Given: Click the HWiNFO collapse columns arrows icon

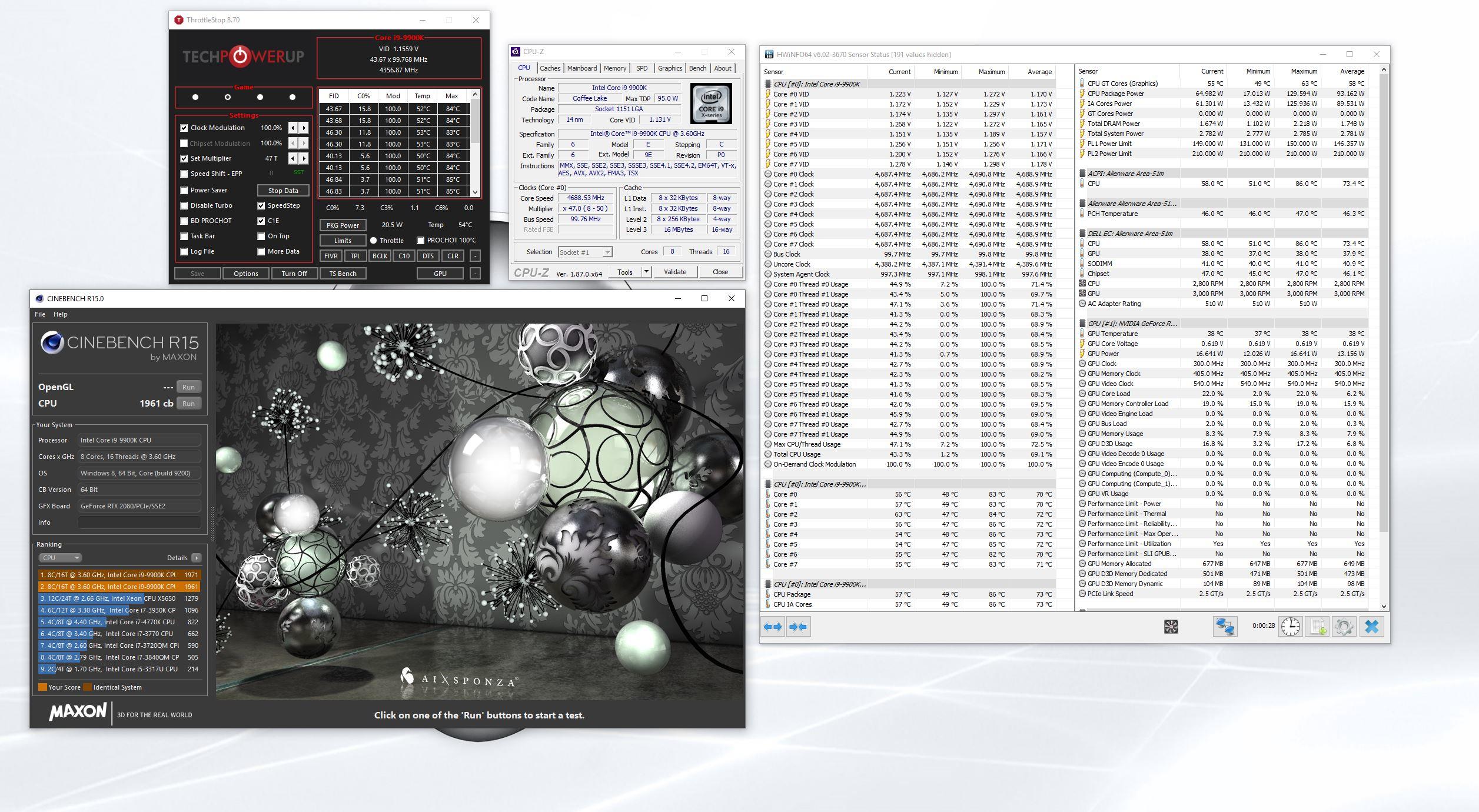Looking at the screenshot, I should point(798,627).
